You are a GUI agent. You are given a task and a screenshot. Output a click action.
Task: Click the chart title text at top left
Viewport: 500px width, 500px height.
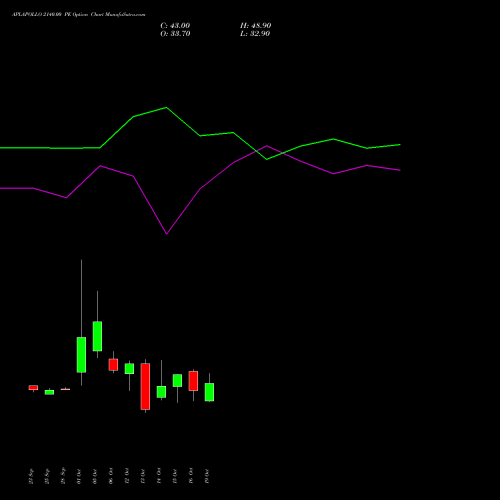(x=79, y=15)
